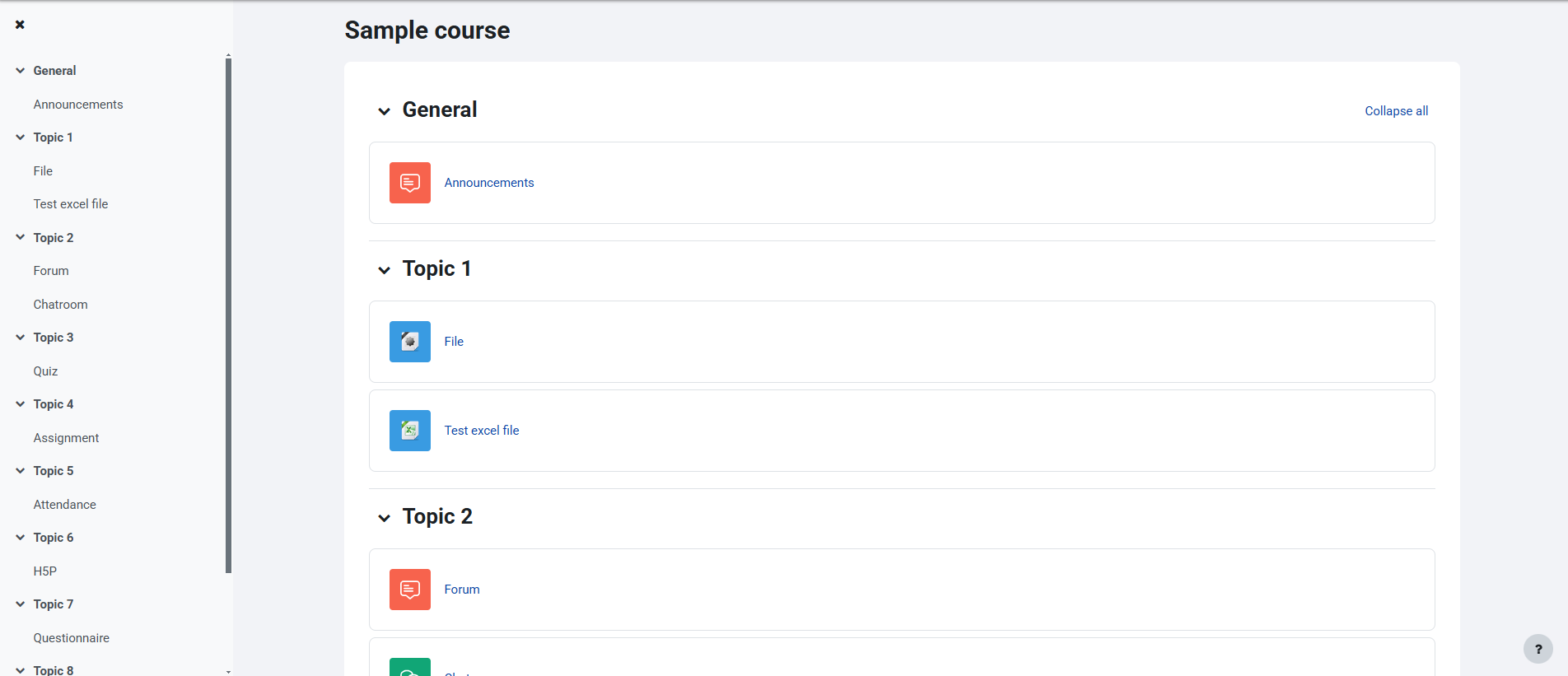Viewport: 1568px width, 676px height.
Task: Open the Announcements link in main content
Action: pyautogui.click(x=489, y=183)
